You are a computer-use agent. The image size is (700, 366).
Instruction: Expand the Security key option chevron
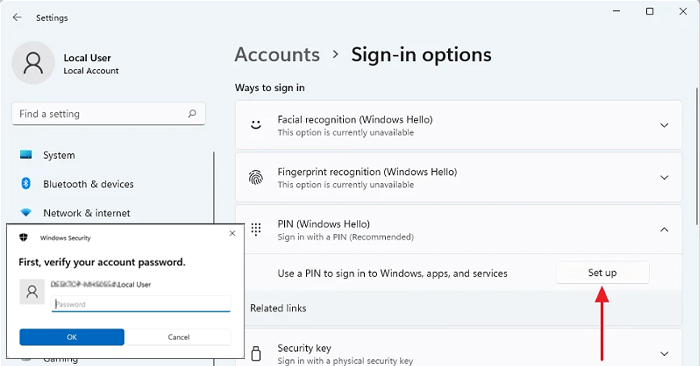coord(664,354)
